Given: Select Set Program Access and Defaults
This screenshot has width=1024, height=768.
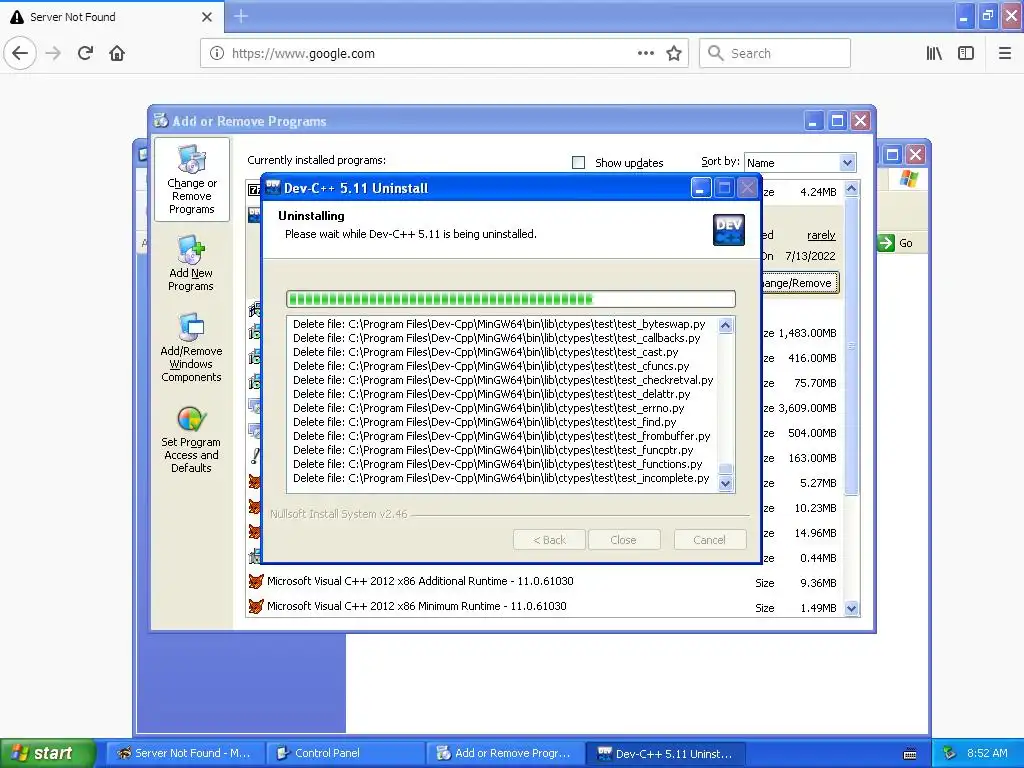Looking at the screenshot, I should tap(191, 440).
